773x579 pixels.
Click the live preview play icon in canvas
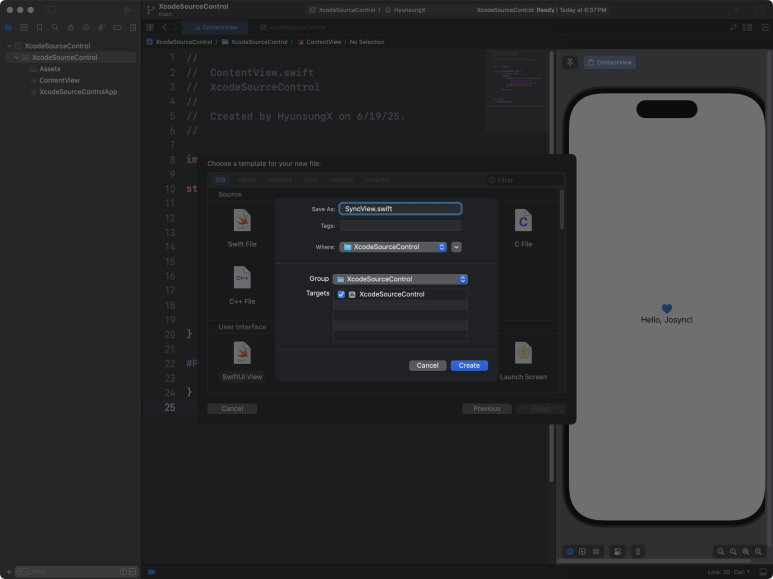pyautogui.click(x=570, y=551)
